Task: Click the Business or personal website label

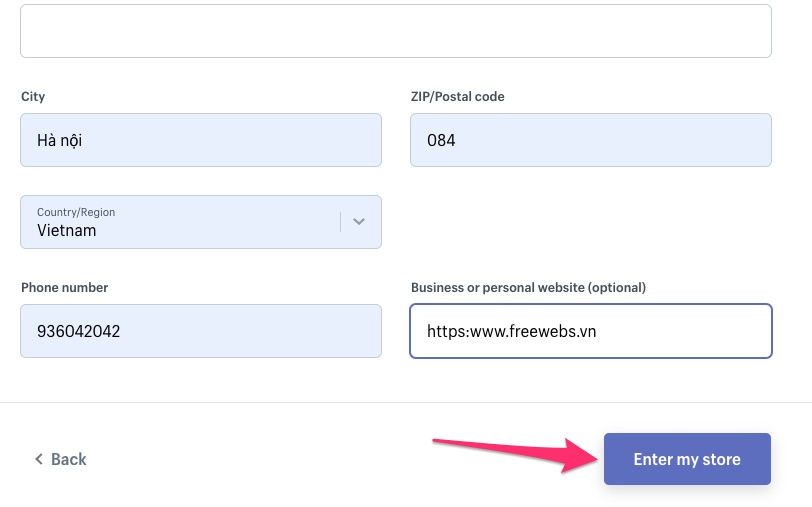Action: coord(528,287)
